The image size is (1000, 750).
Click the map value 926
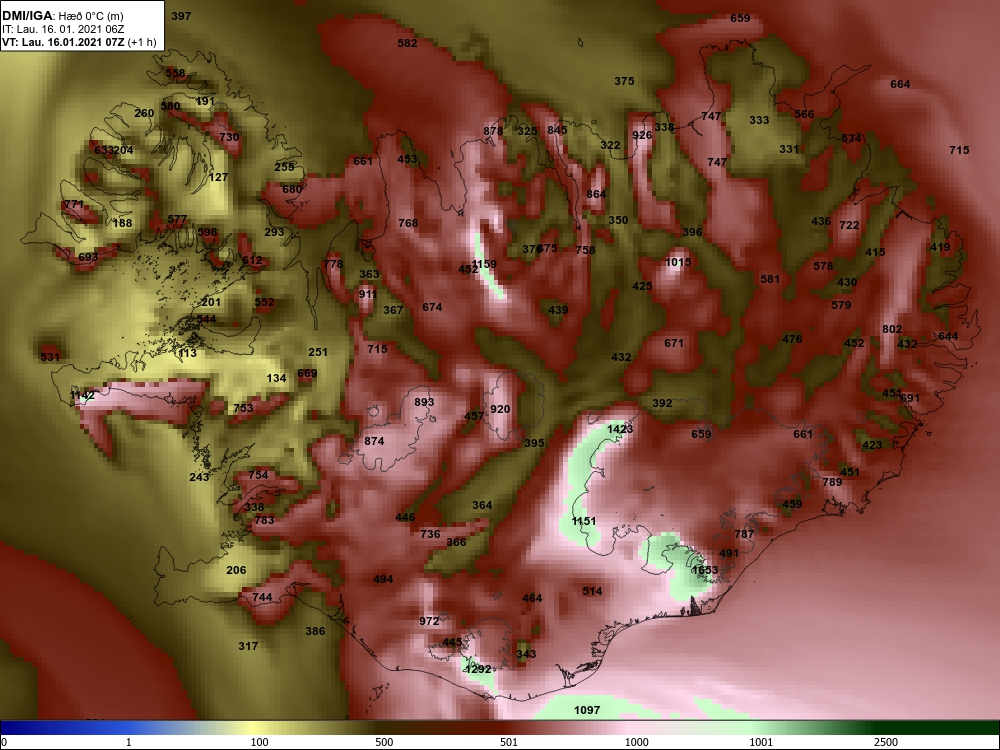tap(642, 135)
